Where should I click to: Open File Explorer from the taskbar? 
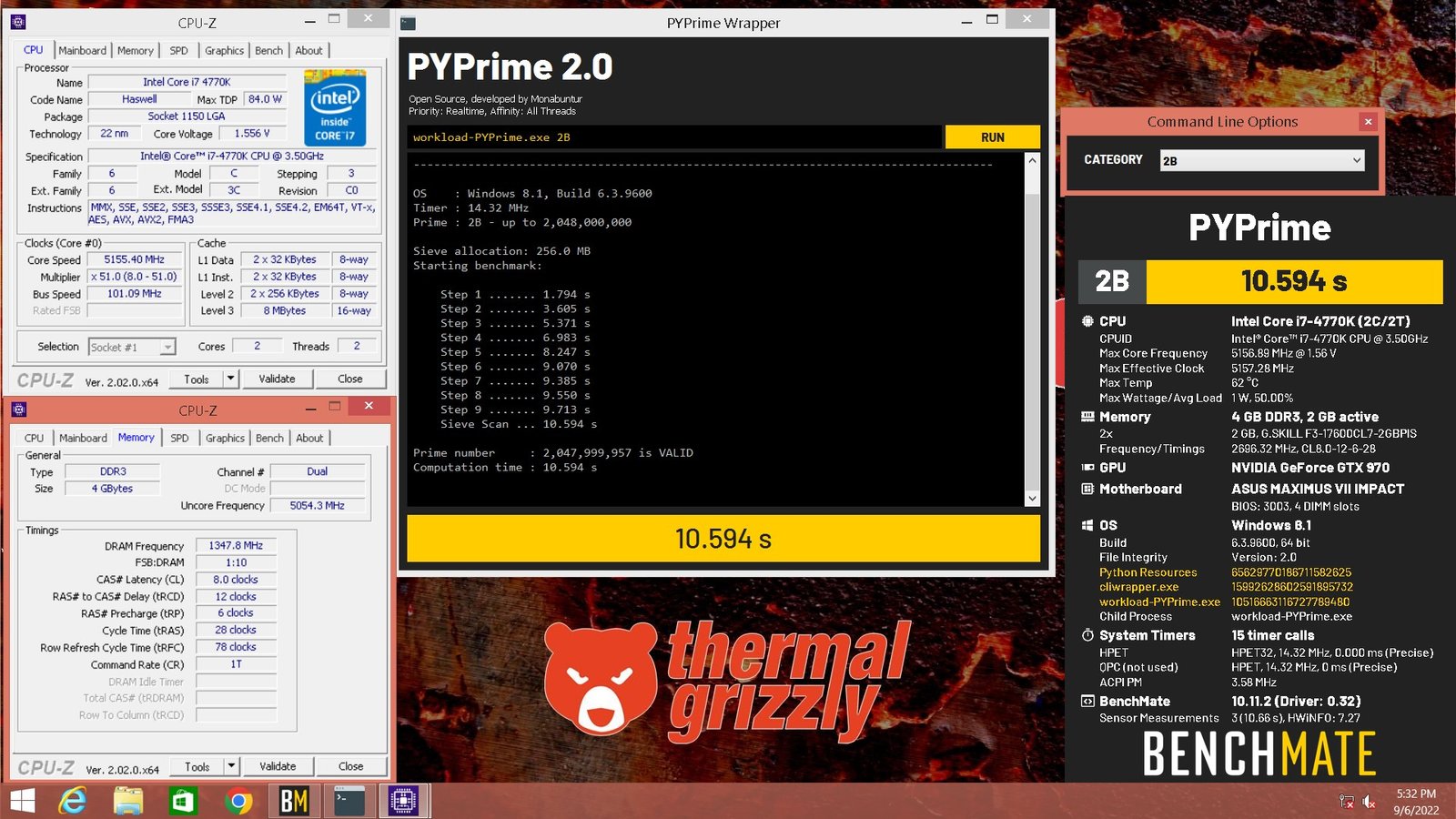128,801
